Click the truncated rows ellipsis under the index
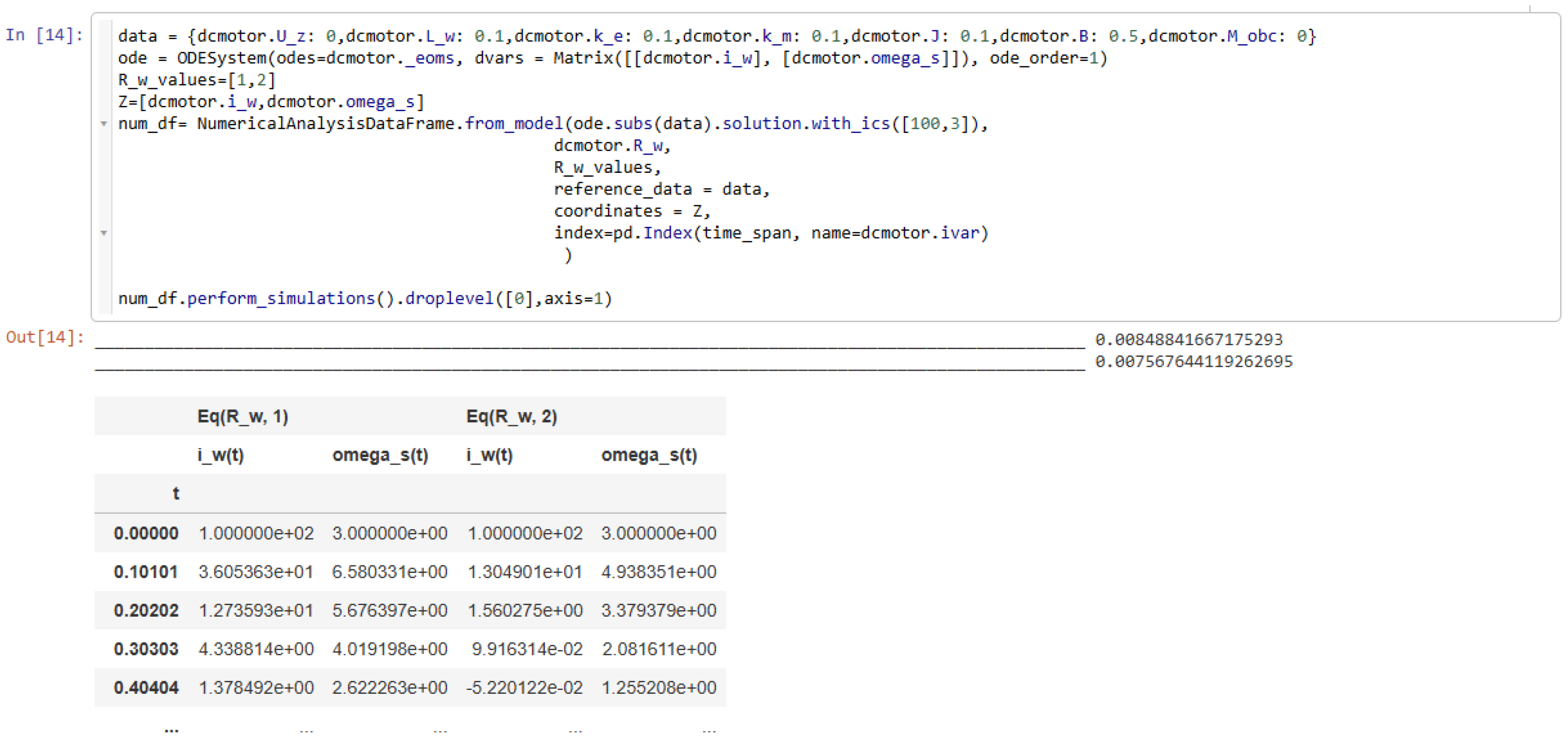1568x741 pixels. click(x=171, y=729)
